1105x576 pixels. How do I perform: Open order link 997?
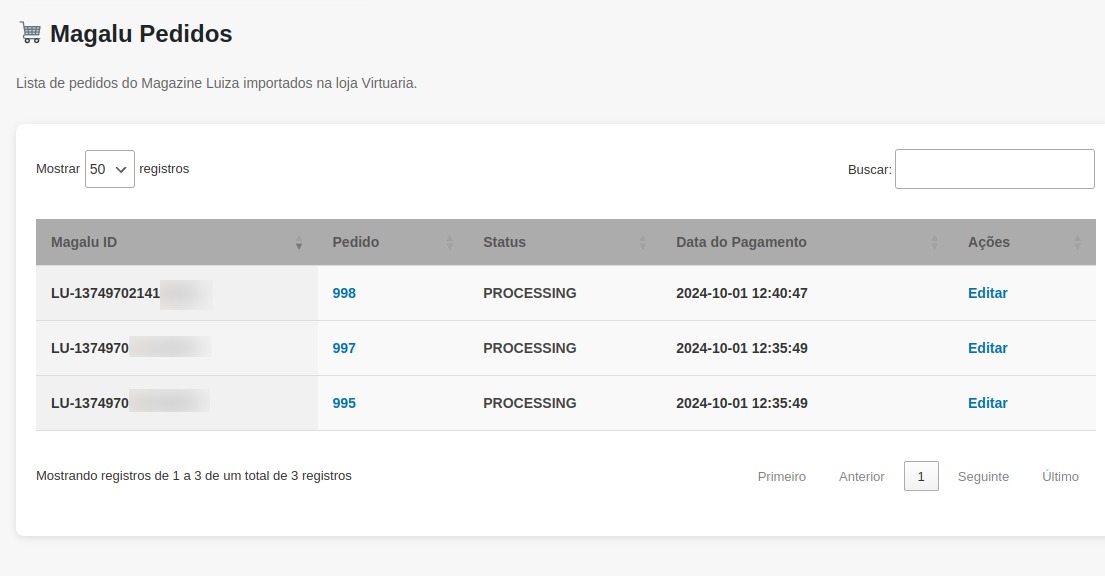point(344,348)
